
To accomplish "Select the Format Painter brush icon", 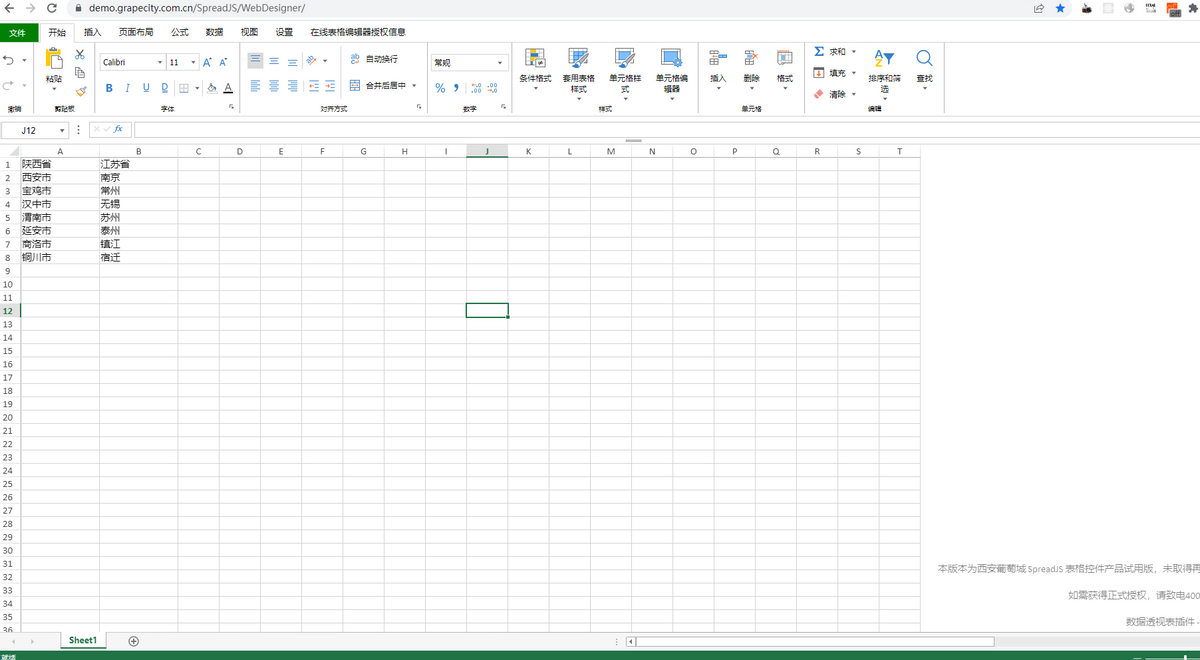I will click(80, 90).
